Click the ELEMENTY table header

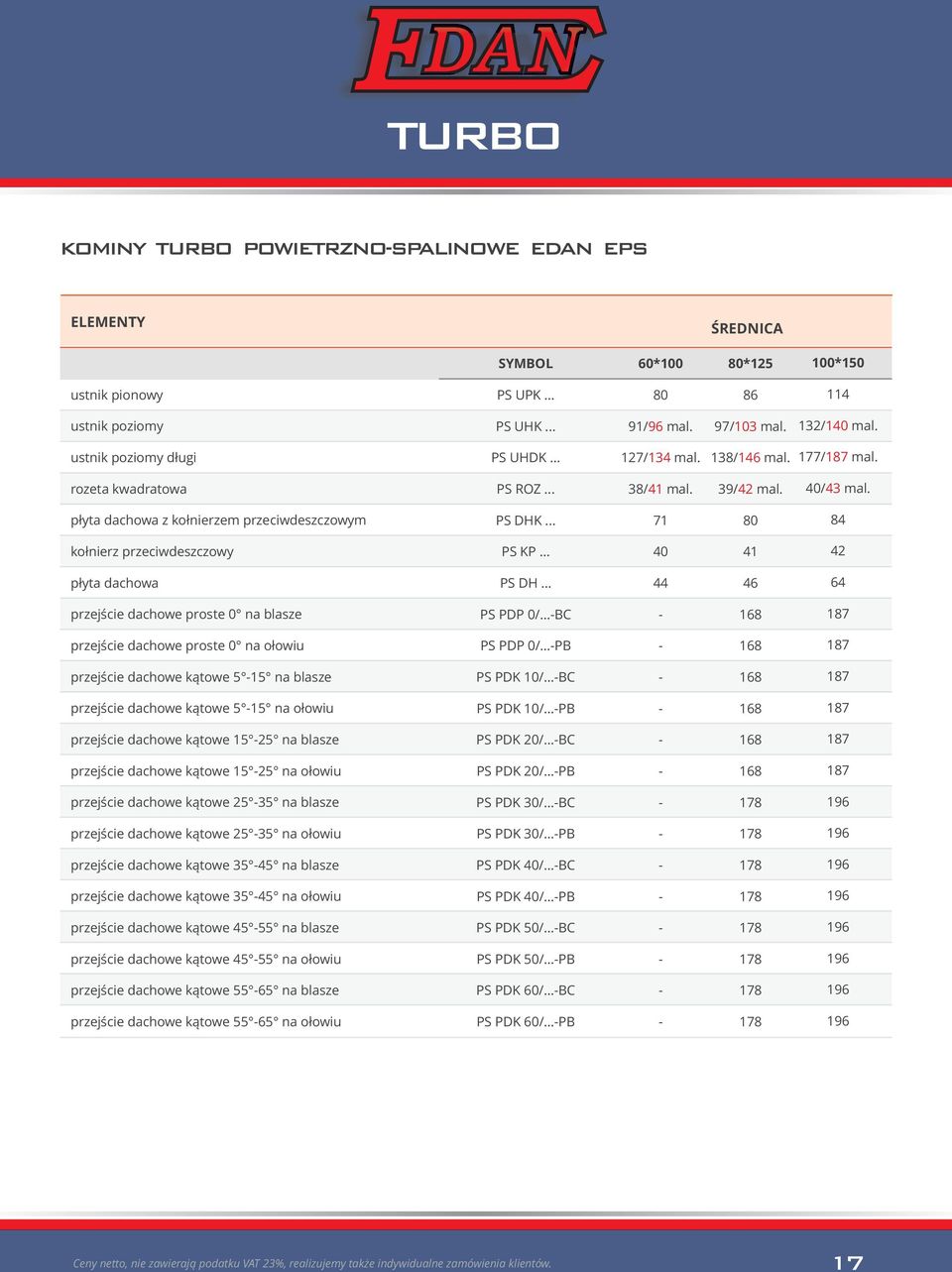[108, 322]
